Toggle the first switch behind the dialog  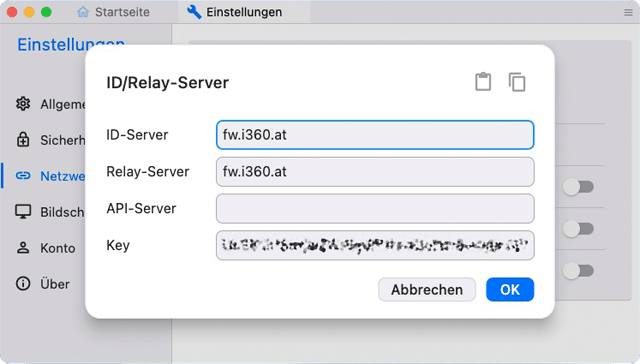(x=578, y=187)
